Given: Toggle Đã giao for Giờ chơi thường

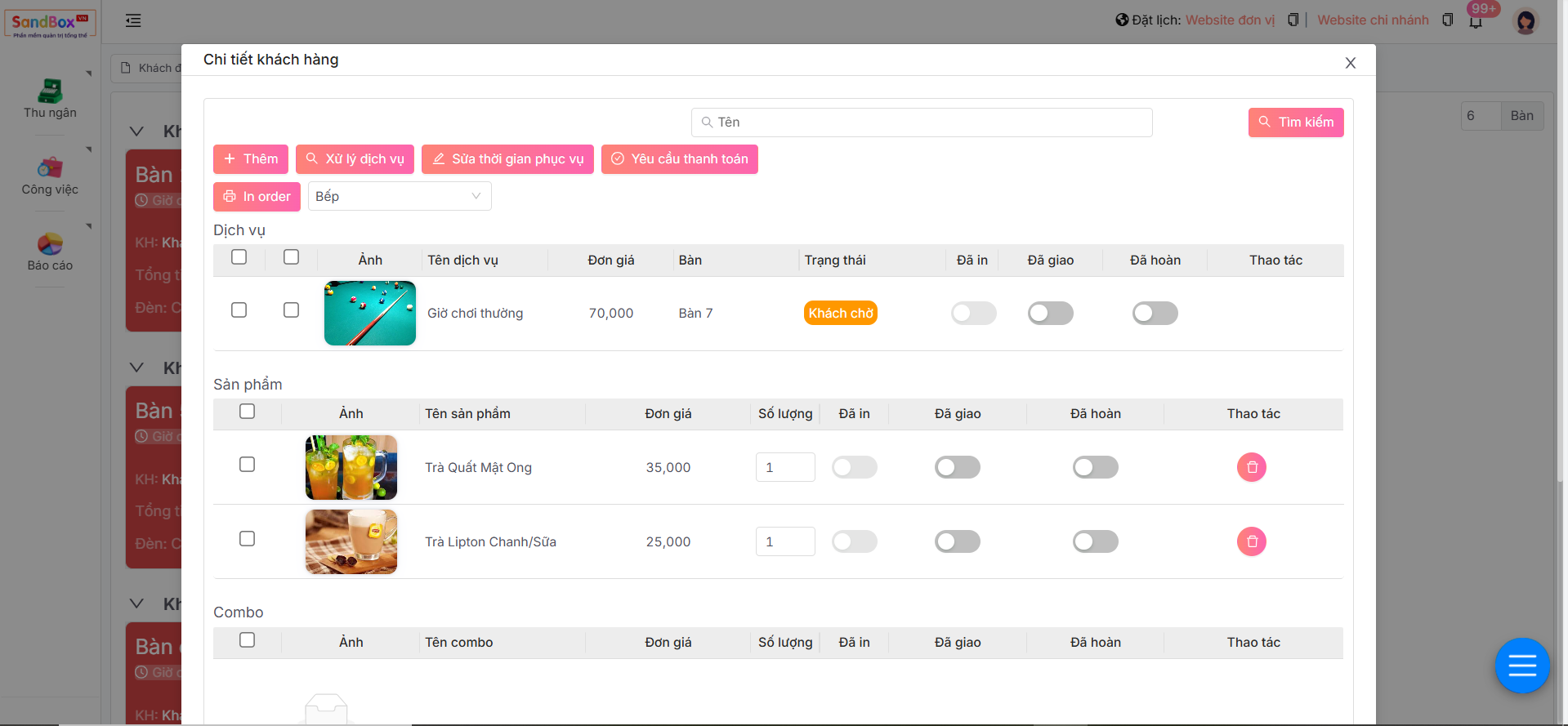Looking at the screenshot, I should tap(1050, 314).
